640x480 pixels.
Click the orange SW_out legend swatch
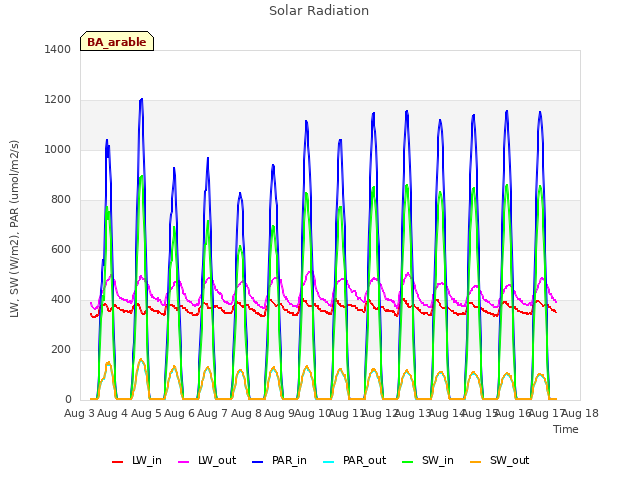pyautogui.click(x=476, y=462)
